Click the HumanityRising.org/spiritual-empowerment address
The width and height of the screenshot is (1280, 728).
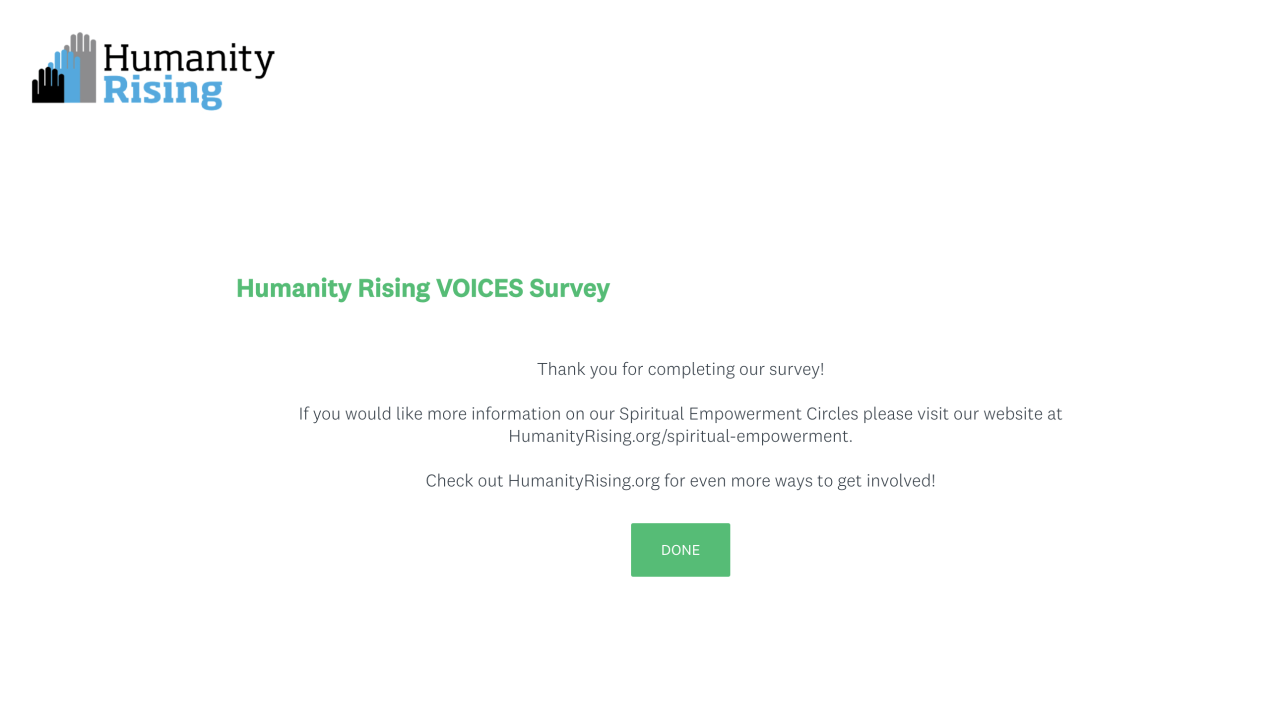coord(680,436)
